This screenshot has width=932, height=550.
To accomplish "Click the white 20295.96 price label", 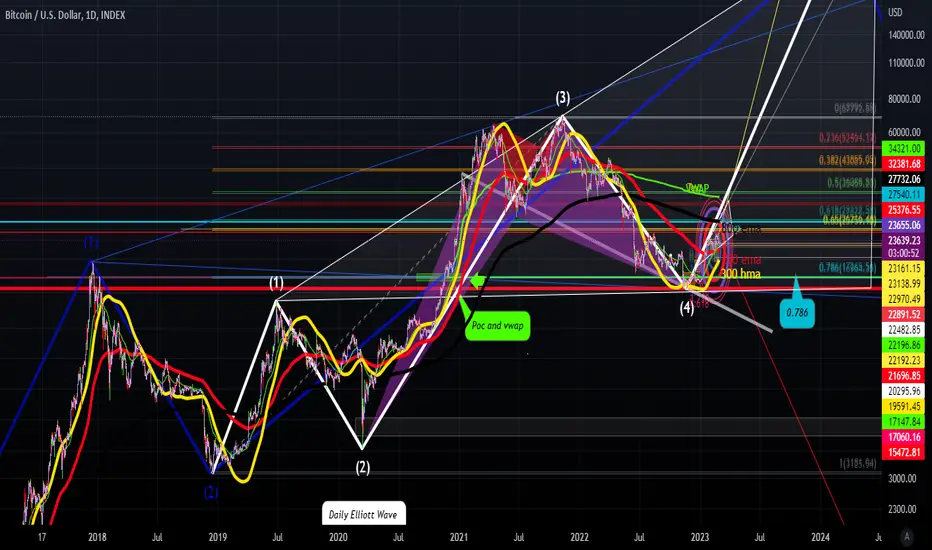I will tap(903, 391).
